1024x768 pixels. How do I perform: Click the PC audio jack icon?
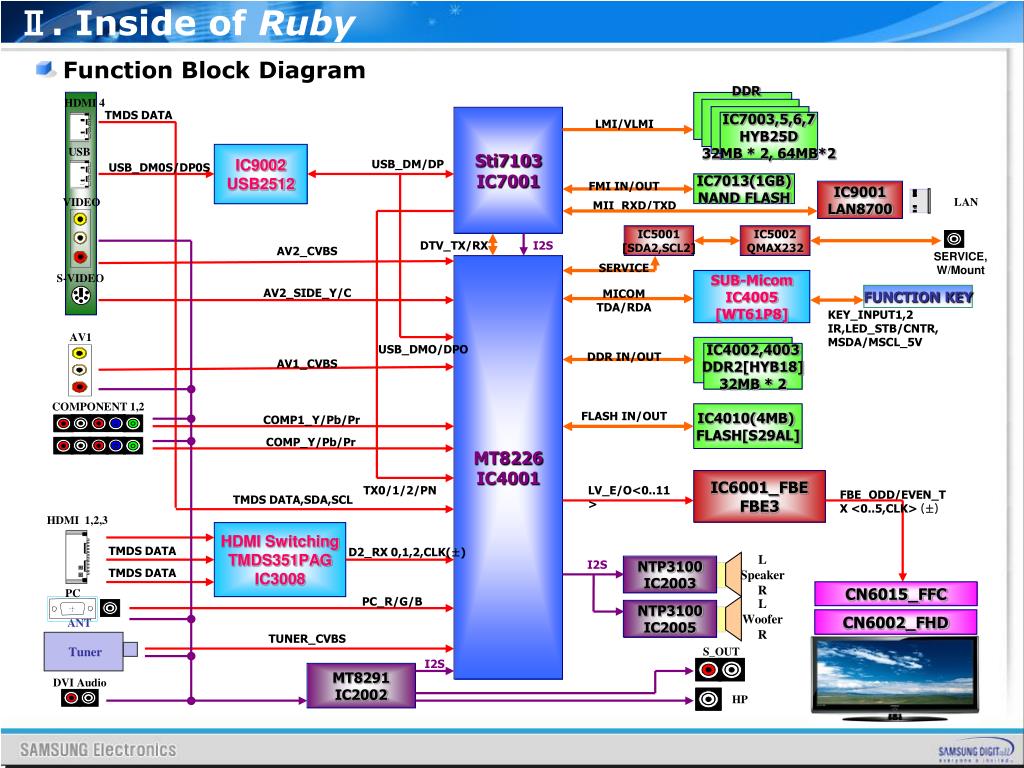(x=110, y=608)
